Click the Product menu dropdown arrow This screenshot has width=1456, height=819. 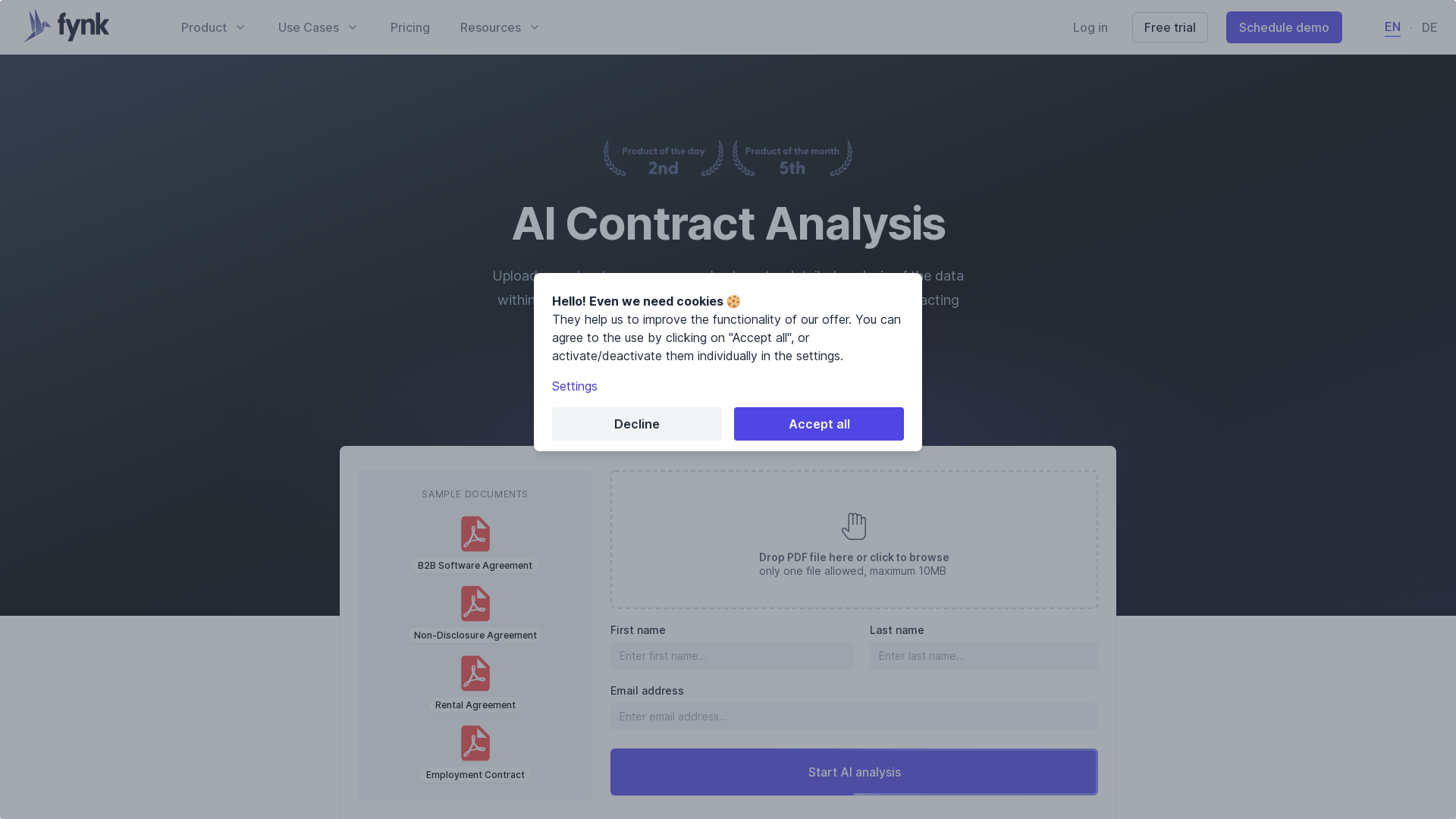click(x=241, y=27)
